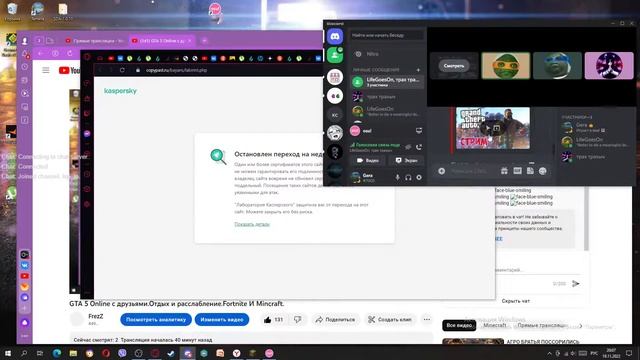Focus Discord find conversation search box
The width and height of the screenshot is (640, 360).
[387, 36]
